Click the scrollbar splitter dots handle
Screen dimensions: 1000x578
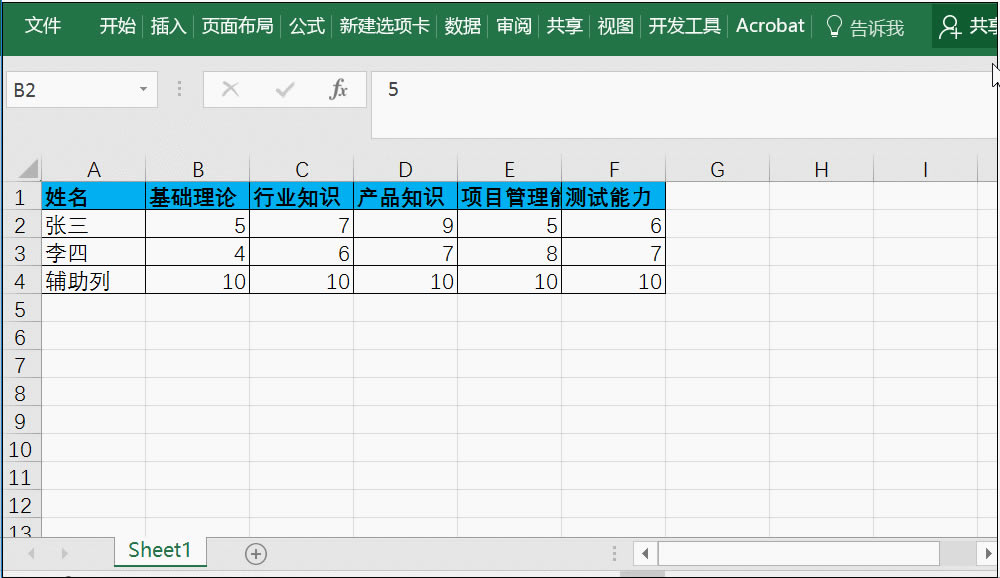point(613,552)
